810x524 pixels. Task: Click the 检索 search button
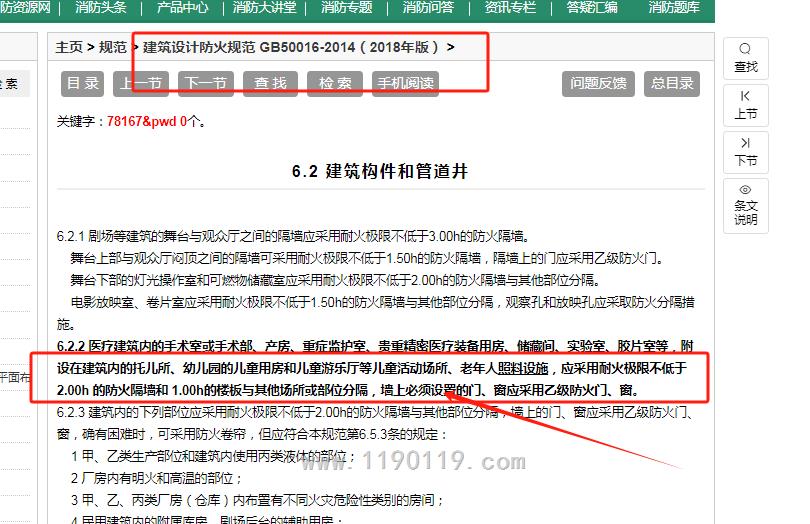pyautogui.click(x=335, y=84)
